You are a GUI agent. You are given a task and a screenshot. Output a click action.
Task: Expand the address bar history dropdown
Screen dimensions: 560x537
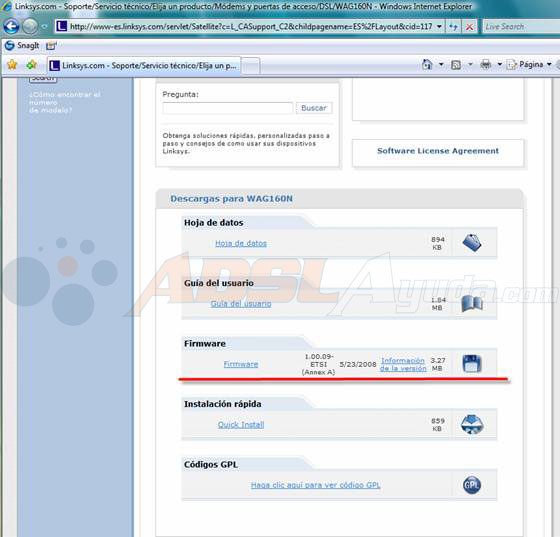(x=439, y=26)
